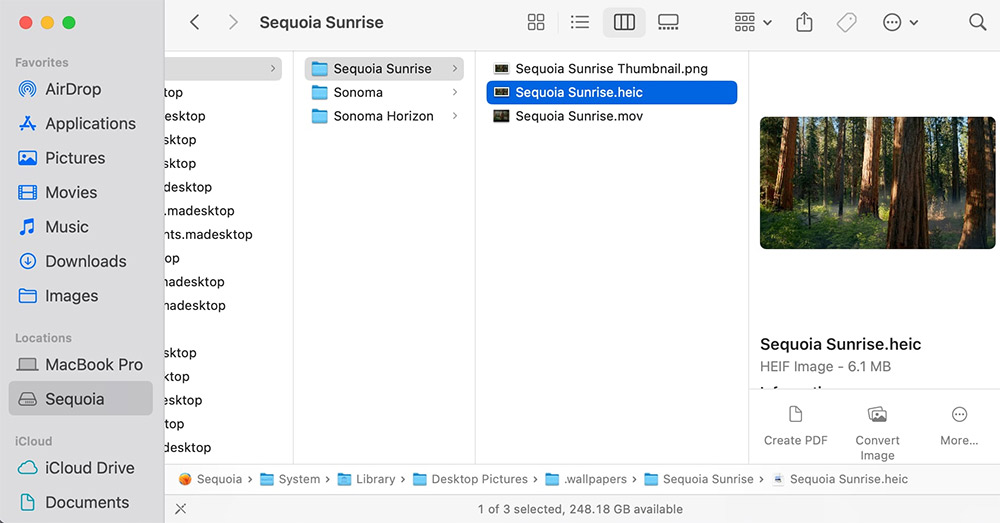Click preview title Sequoia Sunrise.heic
Image resolution: width=1000 pixels, height=523 pixels.
click(841, 344)
